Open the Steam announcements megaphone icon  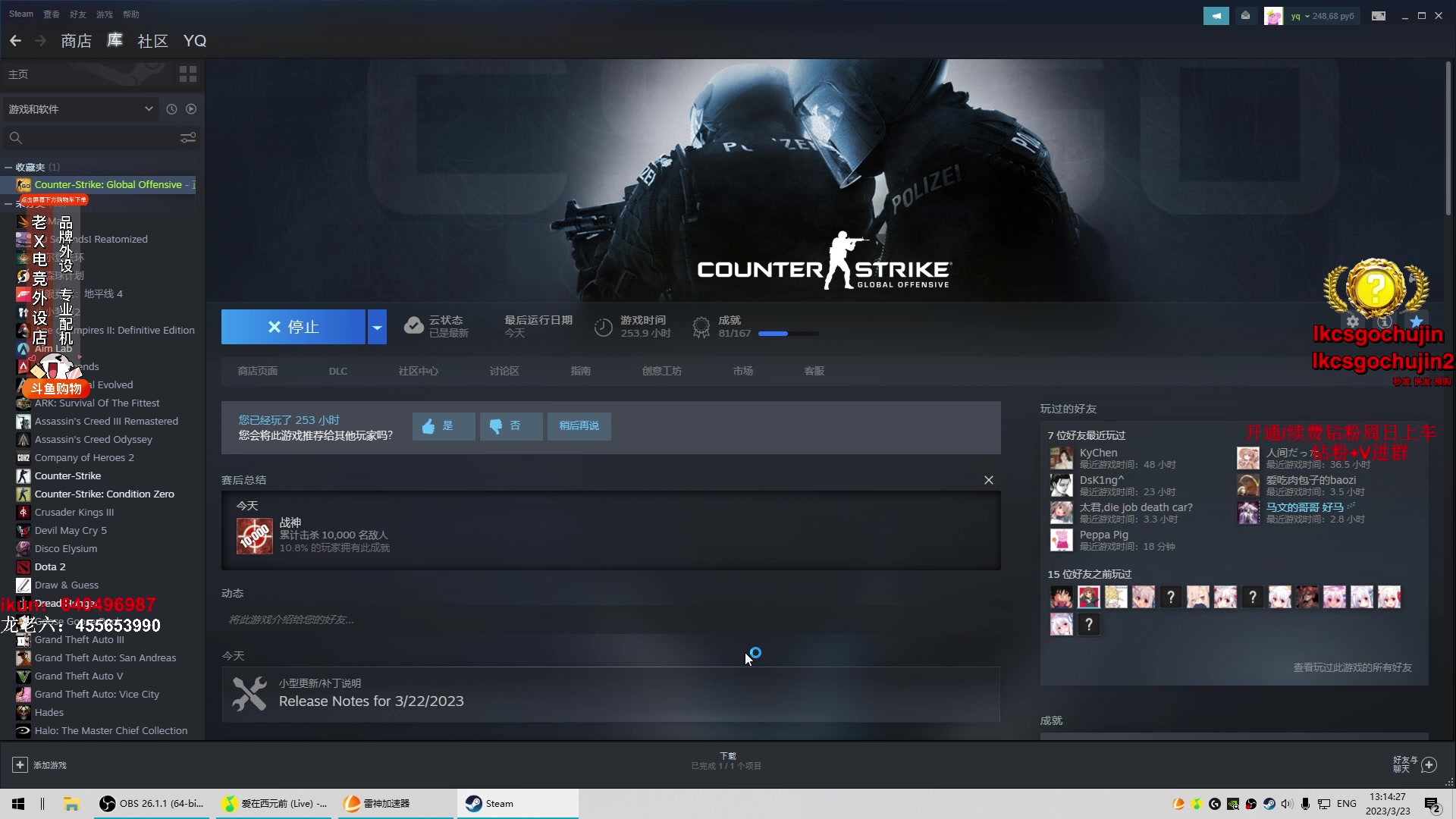point(1216,16)
